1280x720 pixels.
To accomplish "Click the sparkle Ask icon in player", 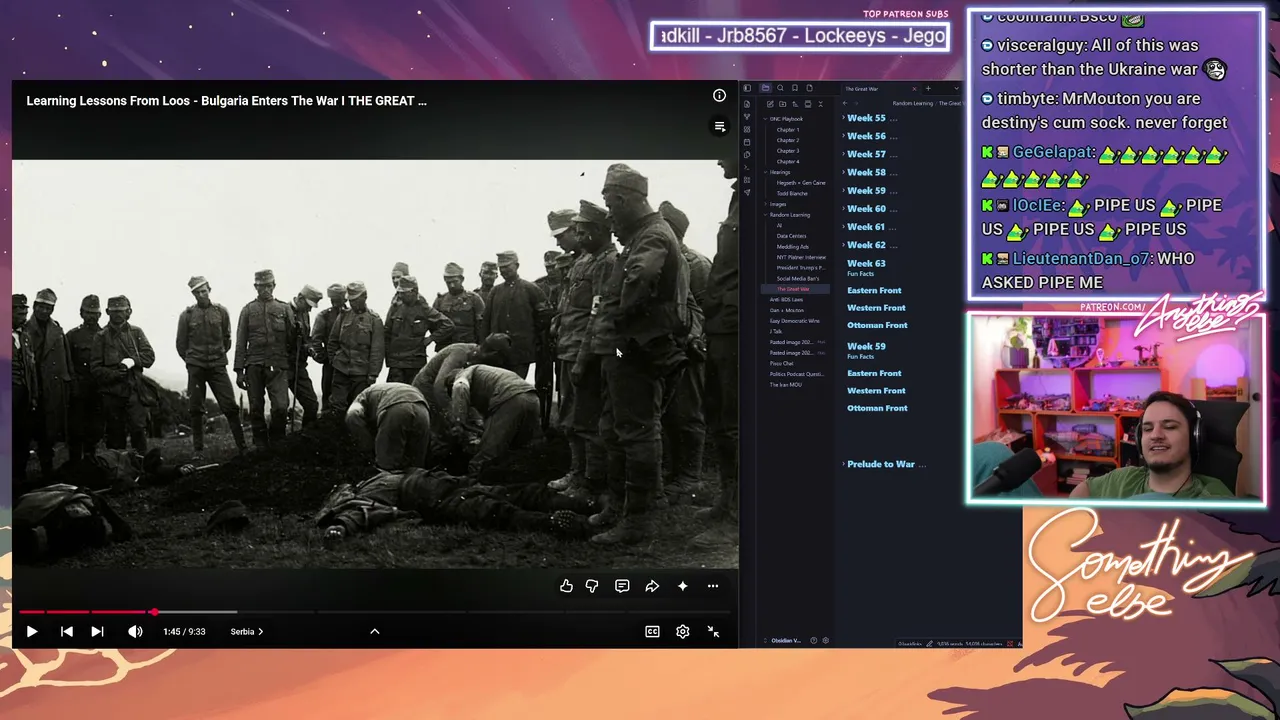I will [683, 586].
